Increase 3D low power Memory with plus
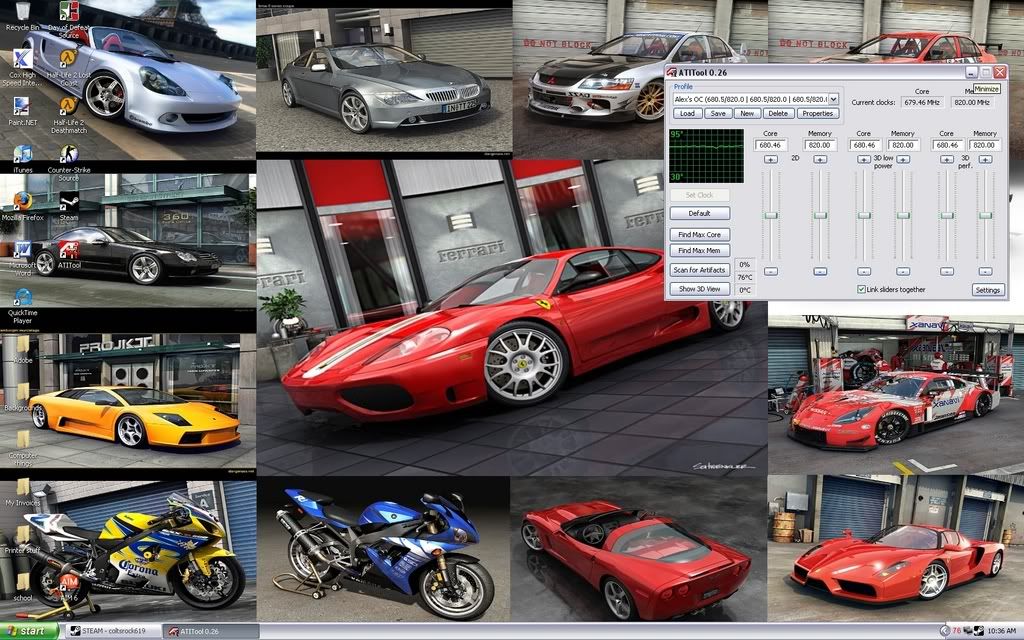1024x640 pixels. pos(903,159)
